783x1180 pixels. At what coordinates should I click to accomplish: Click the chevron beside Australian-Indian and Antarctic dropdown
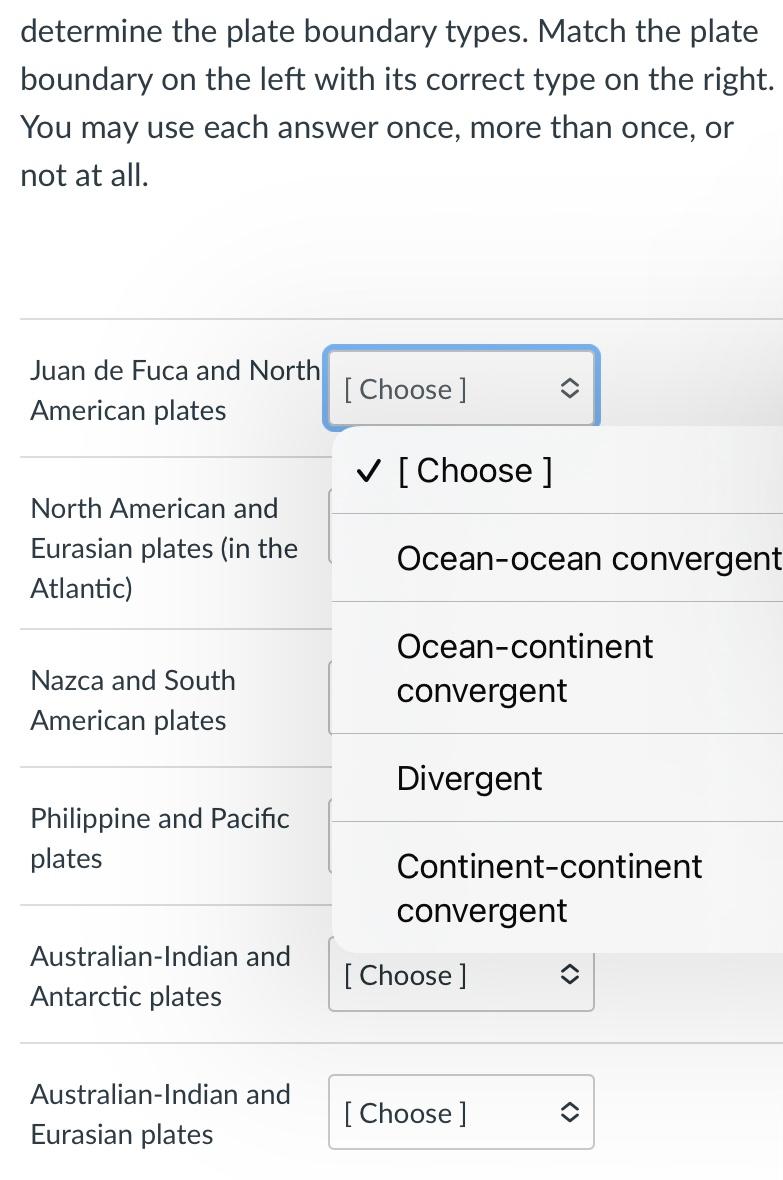pyautogui.click(x=569, y=975)
